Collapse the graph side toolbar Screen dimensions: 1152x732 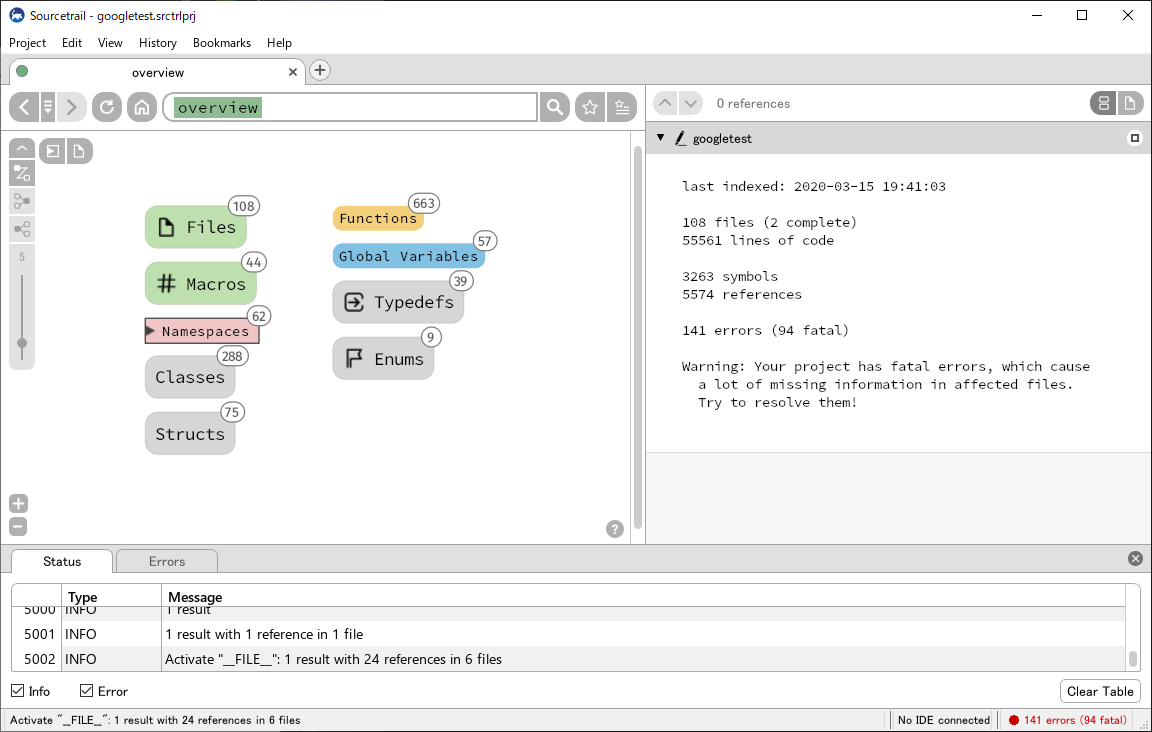pyautogui.click(x=22, y=148)
